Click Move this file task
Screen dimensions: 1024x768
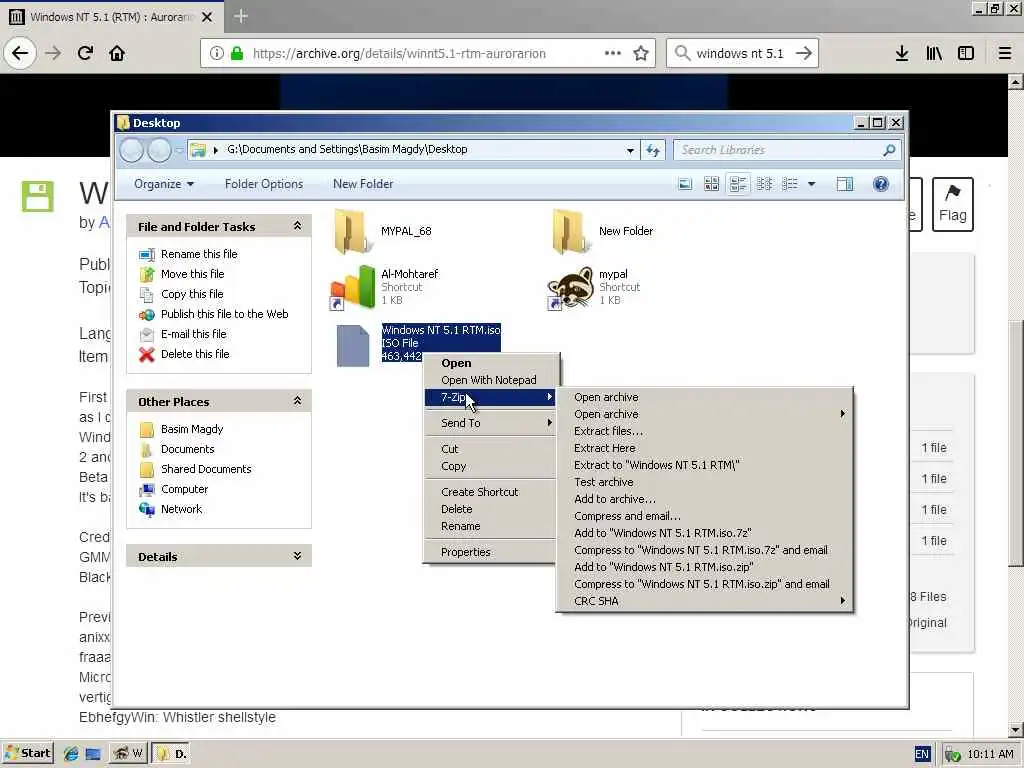tap(193, 274)
